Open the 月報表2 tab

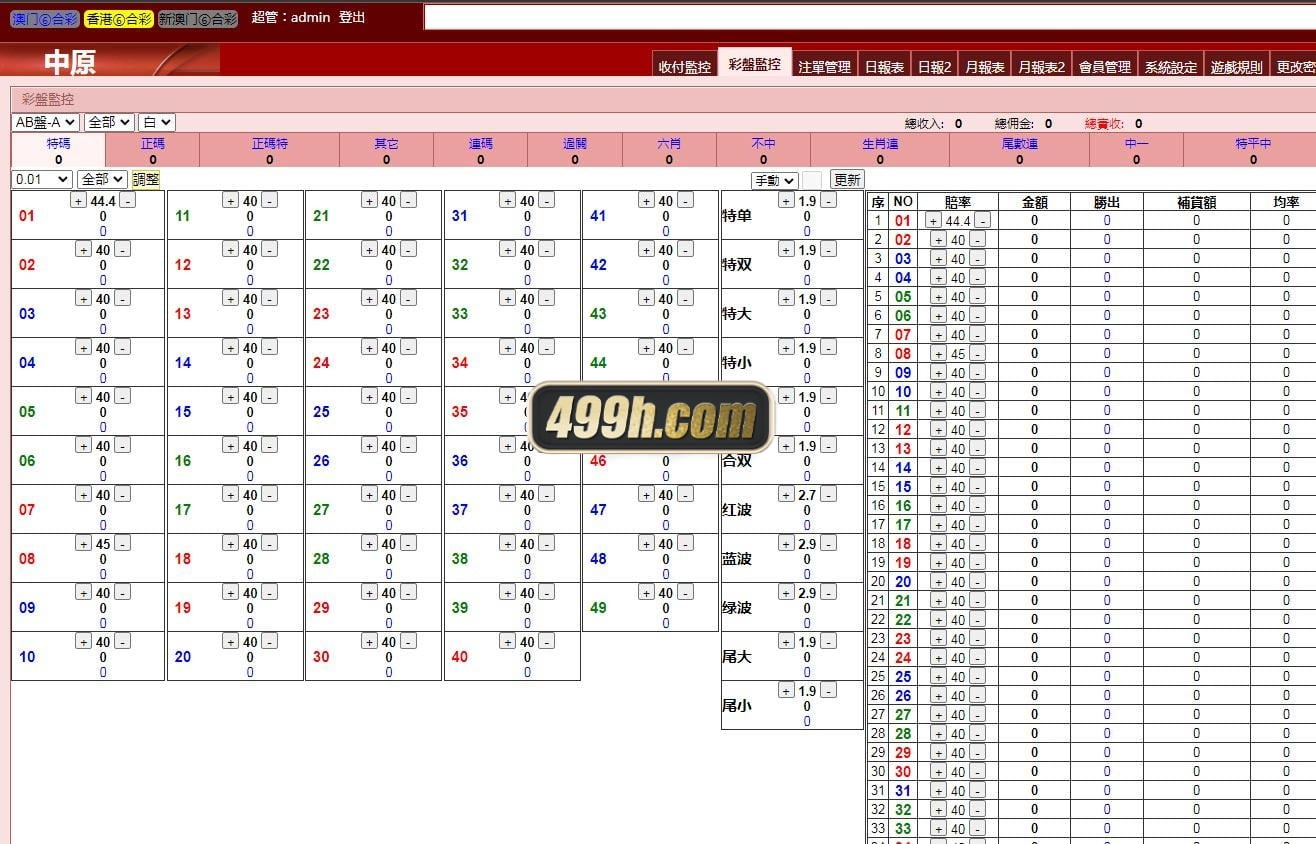[x=1041, y=66]
